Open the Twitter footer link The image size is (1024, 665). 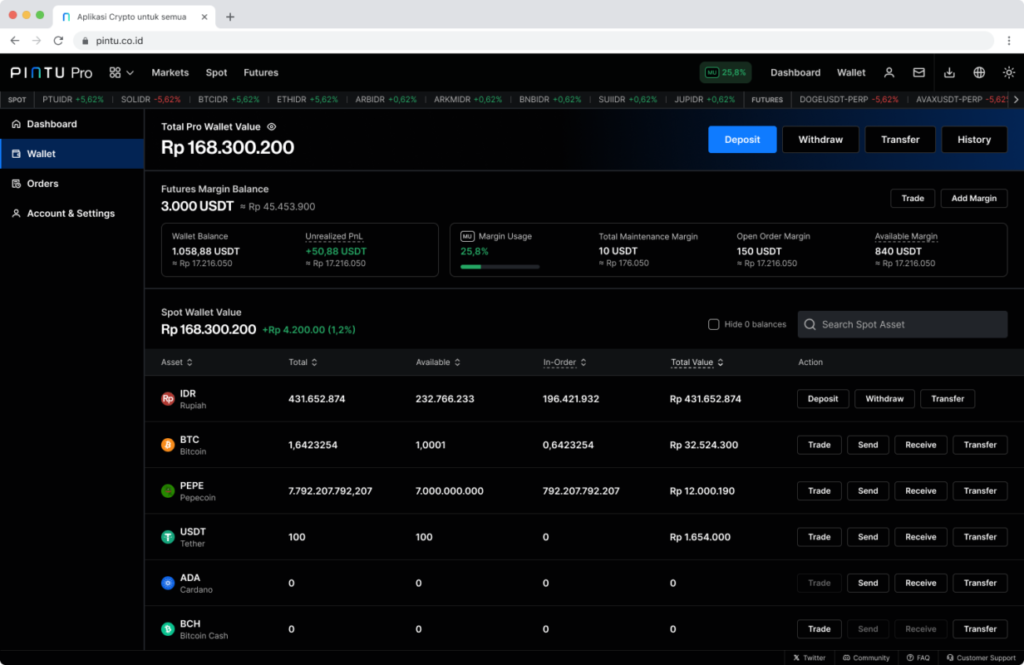pos(809,658)
